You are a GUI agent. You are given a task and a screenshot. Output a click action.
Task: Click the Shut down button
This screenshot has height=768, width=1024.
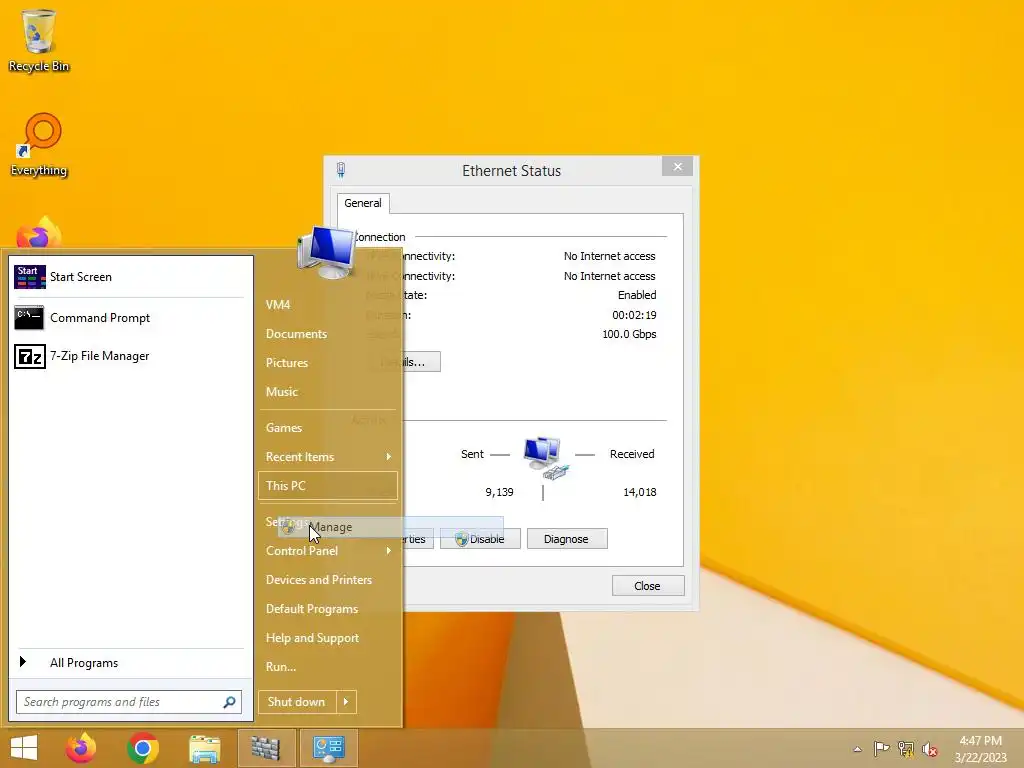(x=297, y=702)
